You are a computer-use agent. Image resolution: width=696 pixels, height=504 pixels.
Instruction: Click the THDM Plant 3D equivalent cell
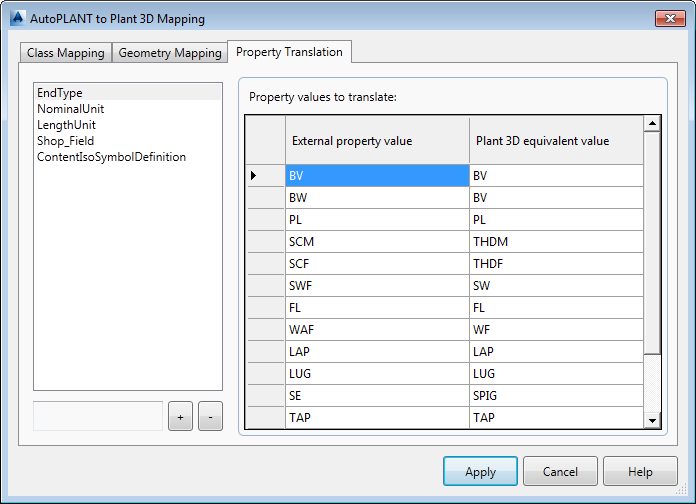pos(556,242)
